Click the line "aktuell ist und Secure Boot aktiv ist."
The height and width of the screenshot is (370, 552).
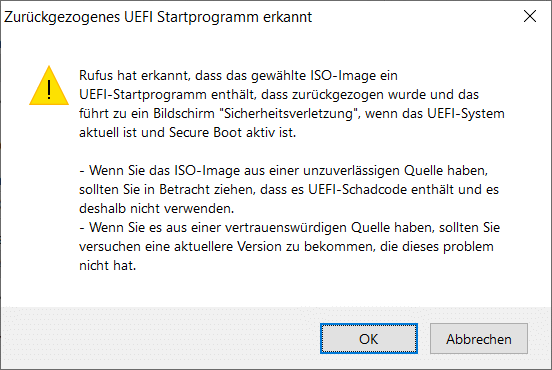[188, 133]
